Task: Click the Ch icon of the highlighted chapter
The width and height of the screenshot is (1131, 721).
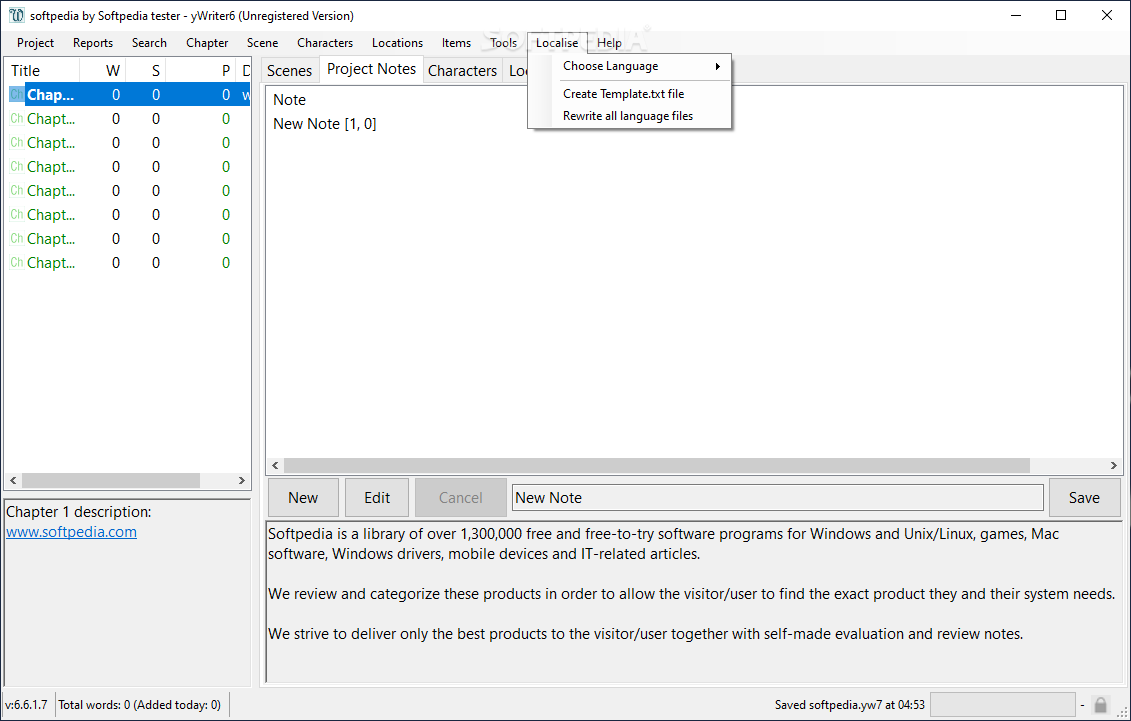Action: [17, 94]
